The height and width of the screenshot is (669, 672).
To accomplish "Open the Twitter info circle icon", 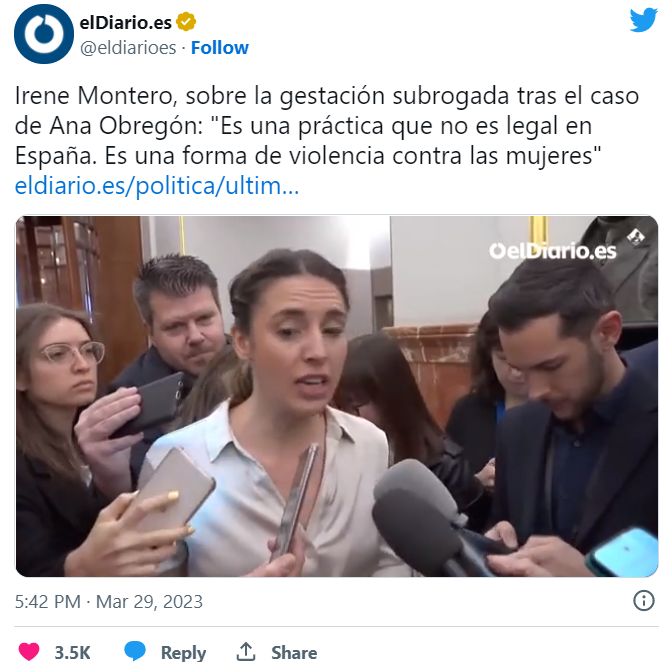I will (643, 600).
